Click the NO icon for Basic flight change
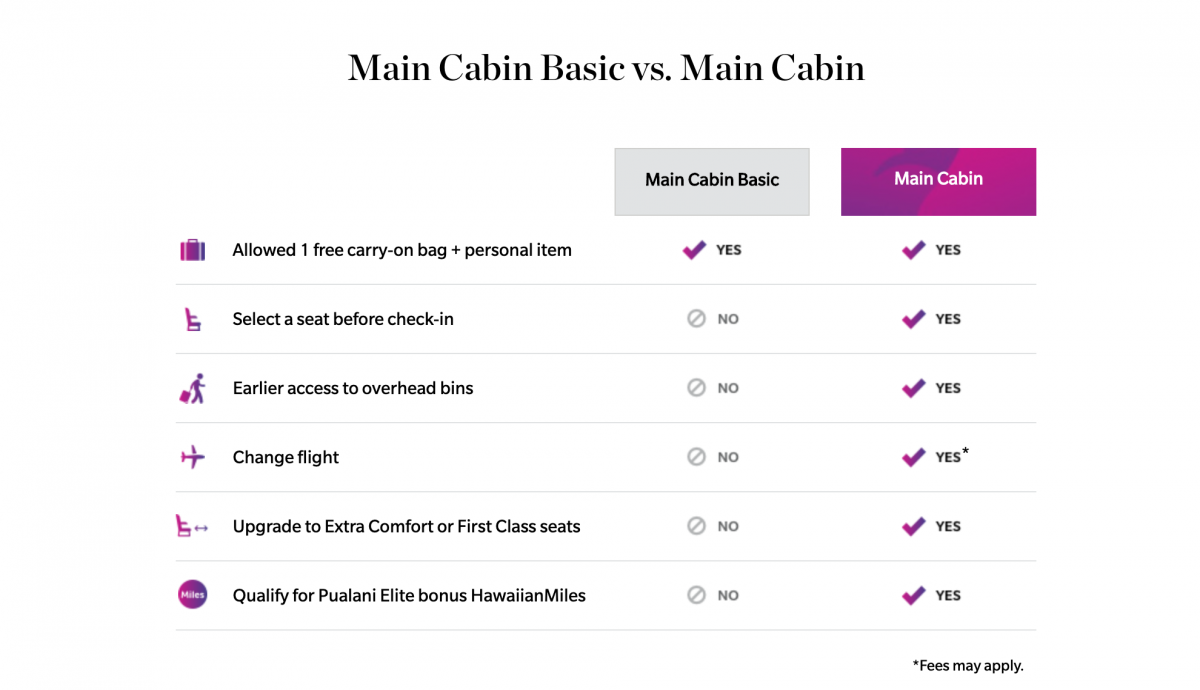 coord(696,457)
